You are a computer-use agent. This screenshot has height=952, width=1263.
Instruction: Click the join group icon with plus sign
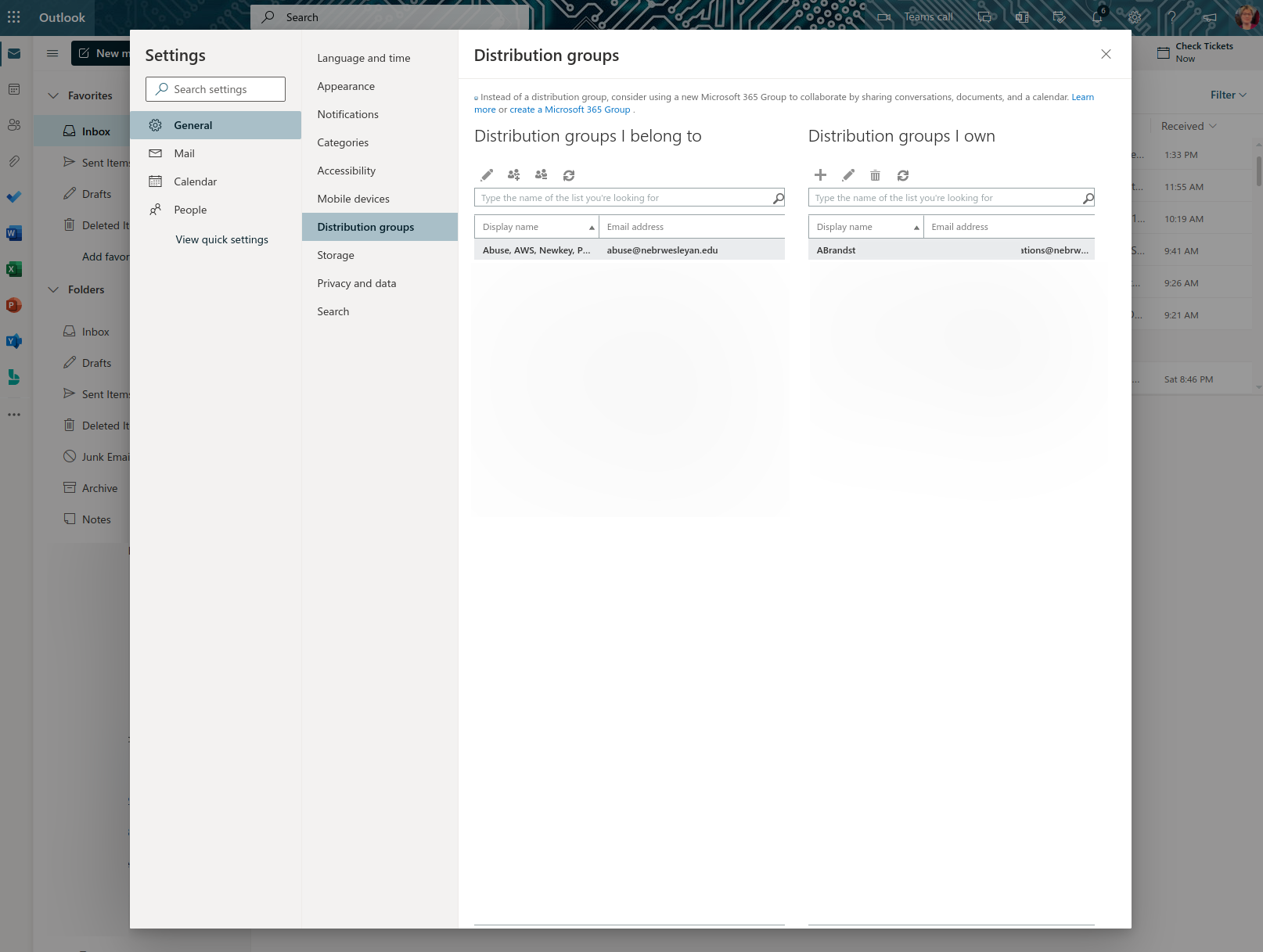point(513,175)
